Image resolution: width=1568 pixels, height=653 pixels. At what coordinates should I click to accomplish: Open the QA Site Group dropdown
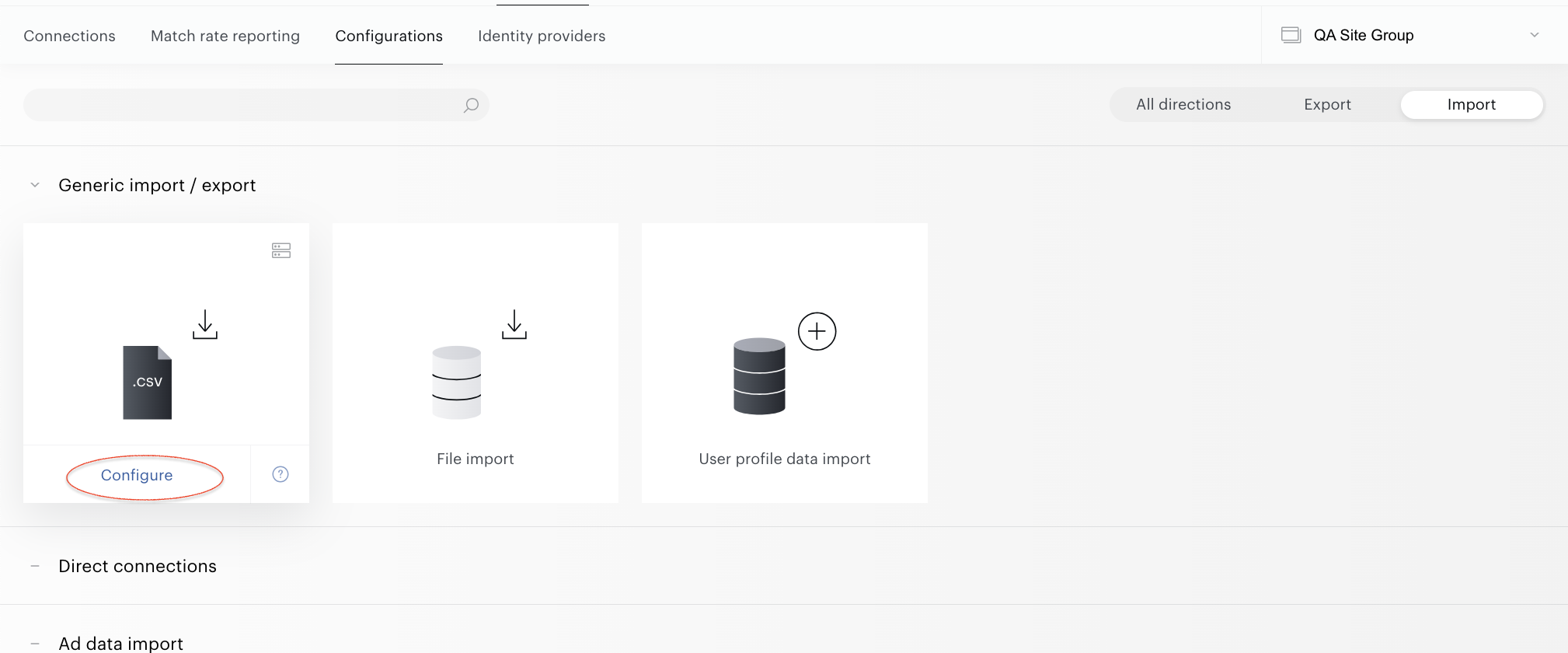coord(1414,35)
